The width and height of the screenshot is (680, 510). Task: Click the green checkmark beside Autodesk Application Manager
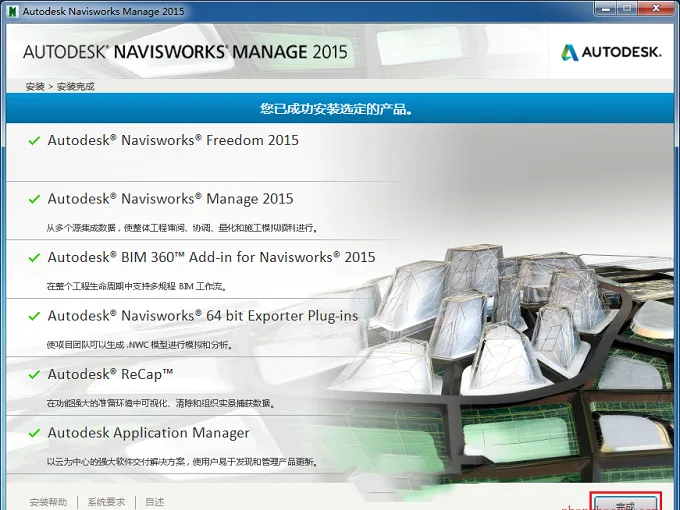pyautogui.click(x=34, y=433)
